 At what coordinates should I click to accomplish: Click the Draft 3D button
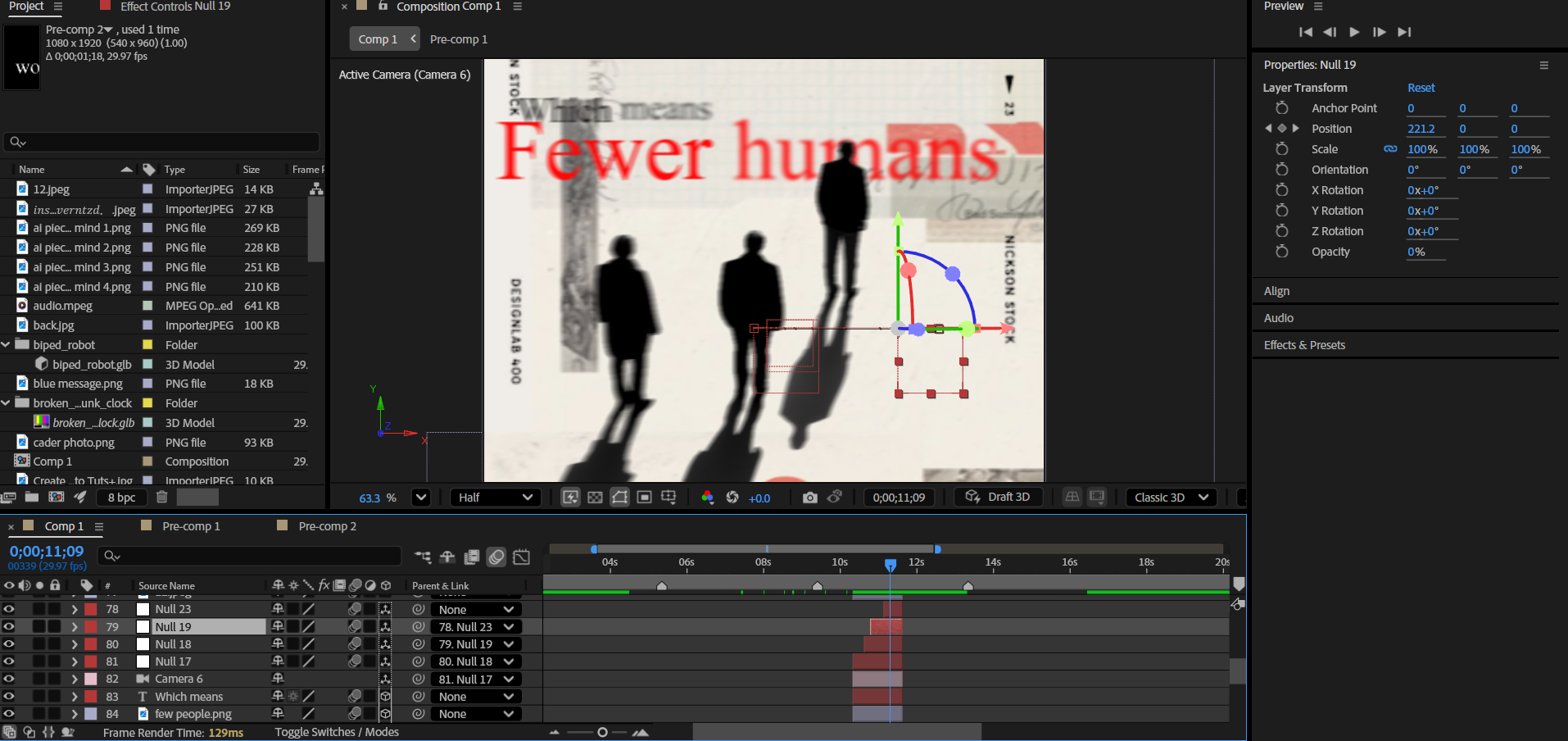point(998,498)
